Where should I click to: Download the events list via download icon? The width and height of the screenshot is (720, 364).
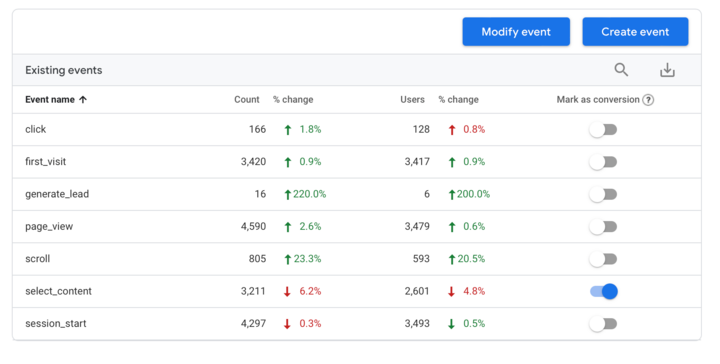pos(667,70)
